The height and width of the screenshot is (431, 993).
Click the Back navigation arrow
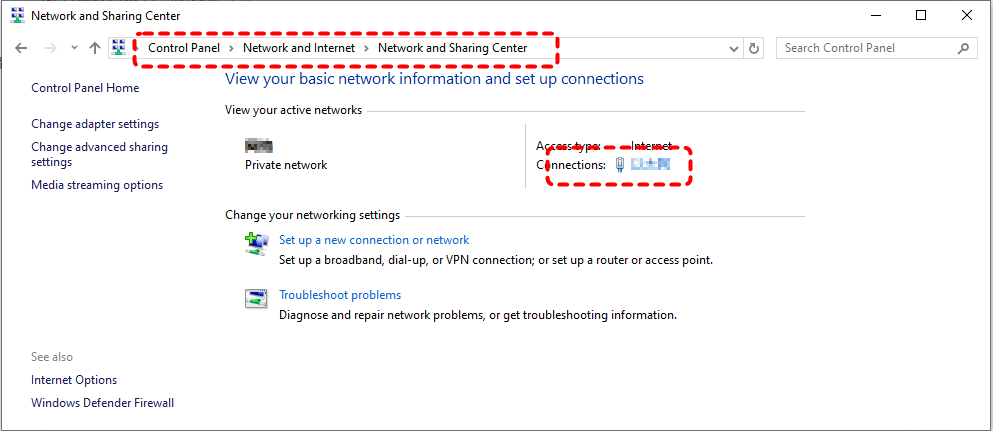tap(21, 48)
